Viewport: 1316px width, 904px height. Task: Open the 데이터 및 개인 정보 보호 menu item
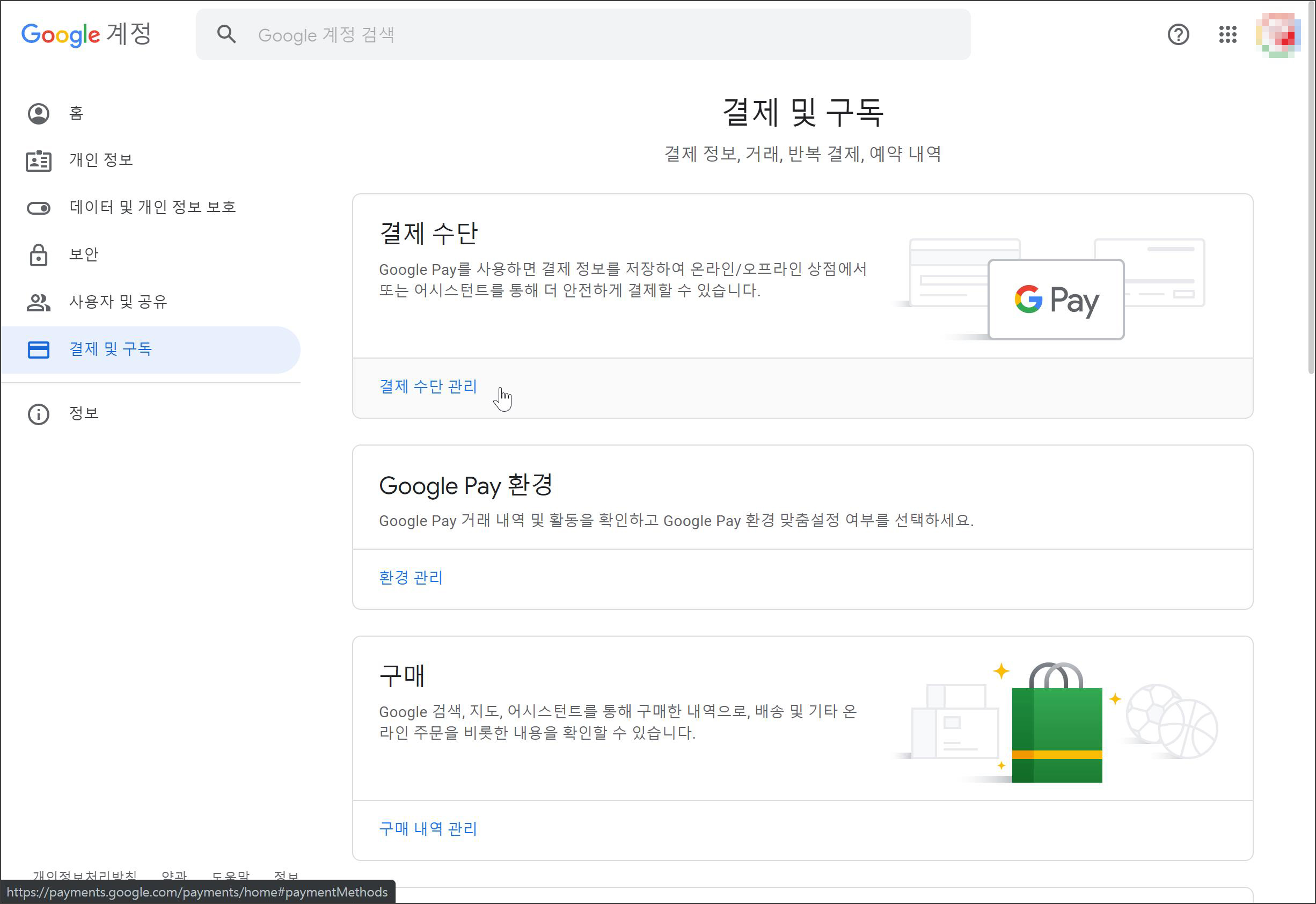[152, 207]
